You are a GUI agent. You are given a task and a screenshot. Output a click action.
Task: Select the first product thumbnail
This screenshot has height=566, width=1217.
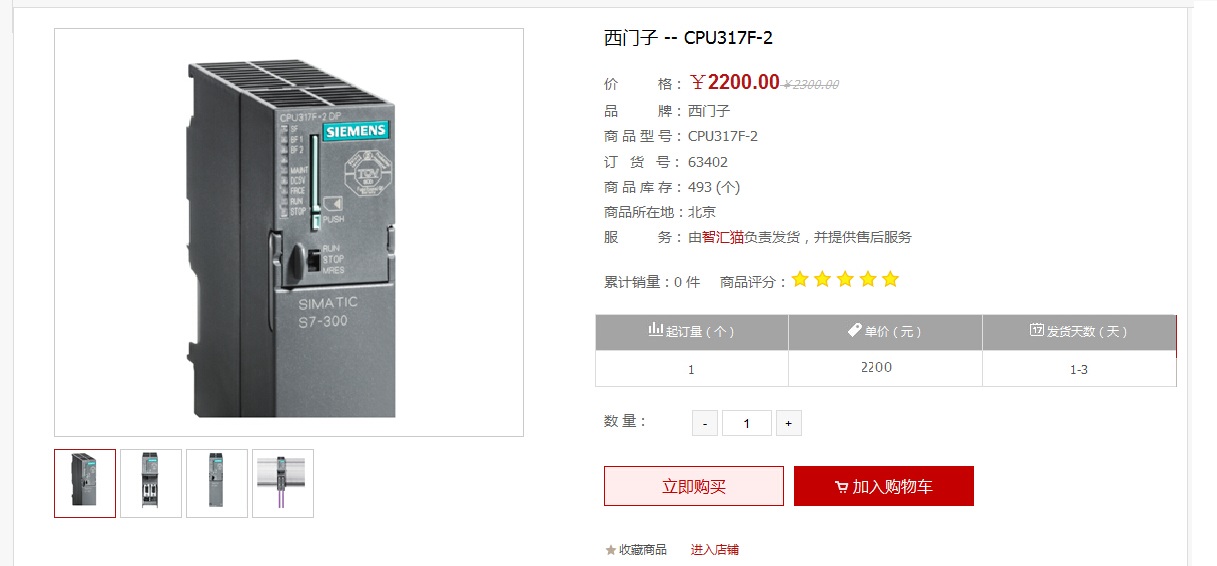tap(85, 483)
